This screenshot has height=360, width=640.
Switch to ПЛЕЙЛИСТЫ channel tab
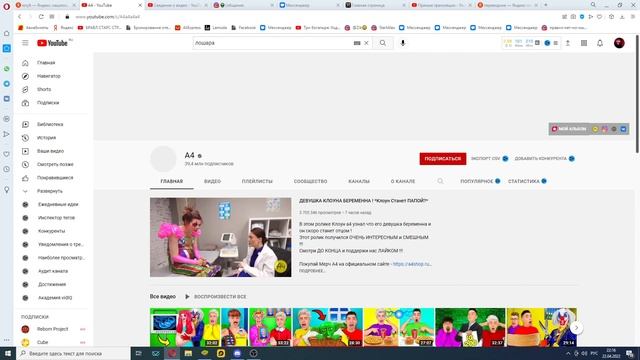(257, 181)
